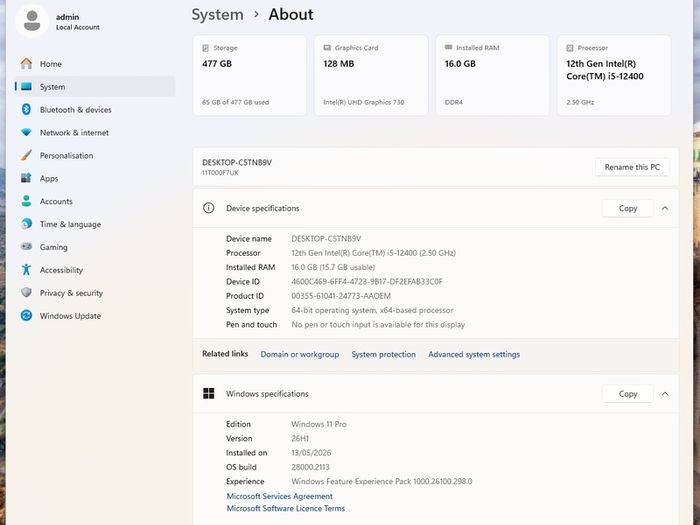Image resolution: width=700 pixels, height=525 pixels.
Task: Click the Privacy & security shield icon
Action: [x=26, y=292]
